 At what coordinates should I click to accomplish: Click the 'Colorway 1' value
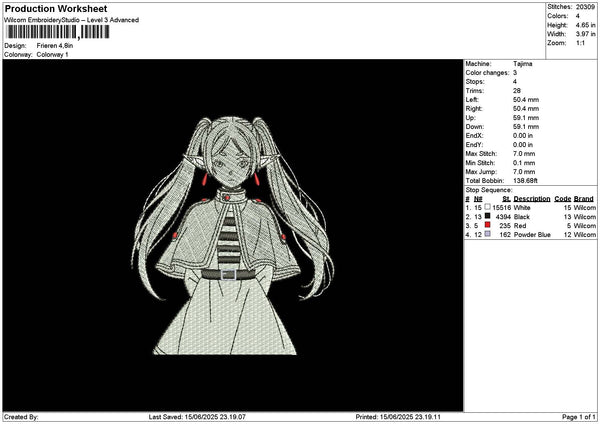tap(52, 55)
